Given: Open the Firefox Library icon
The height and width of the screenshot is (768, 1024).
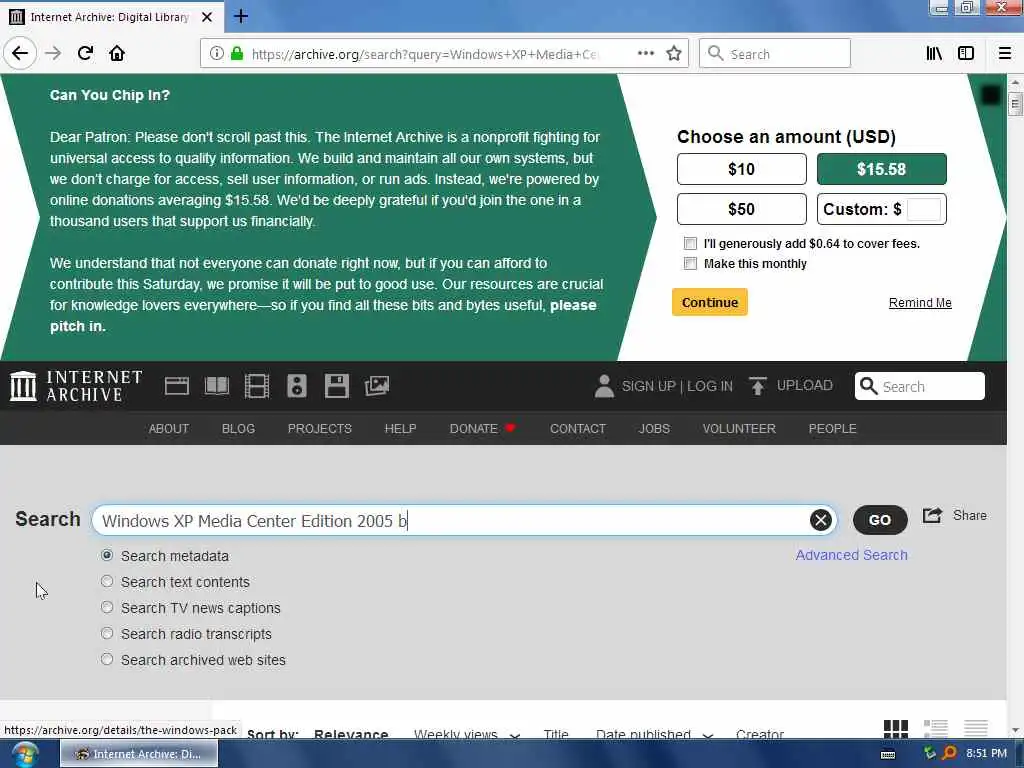Looking at the screenshot, I should coord(934,54).
